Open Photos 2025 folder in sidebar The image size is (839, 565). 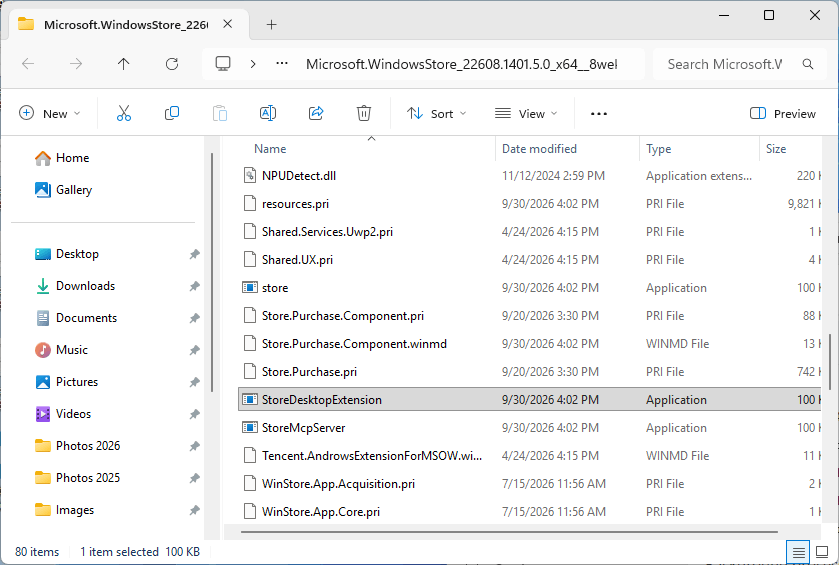(78, 478)
